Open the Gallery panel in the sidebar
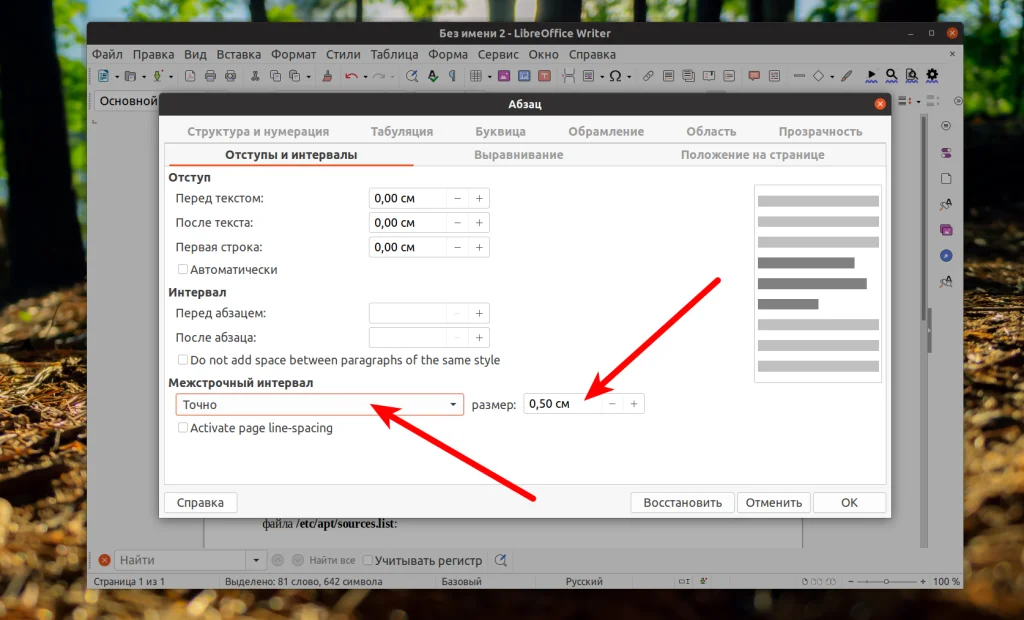Screen dimensions: 1024x620 point(945,229)
